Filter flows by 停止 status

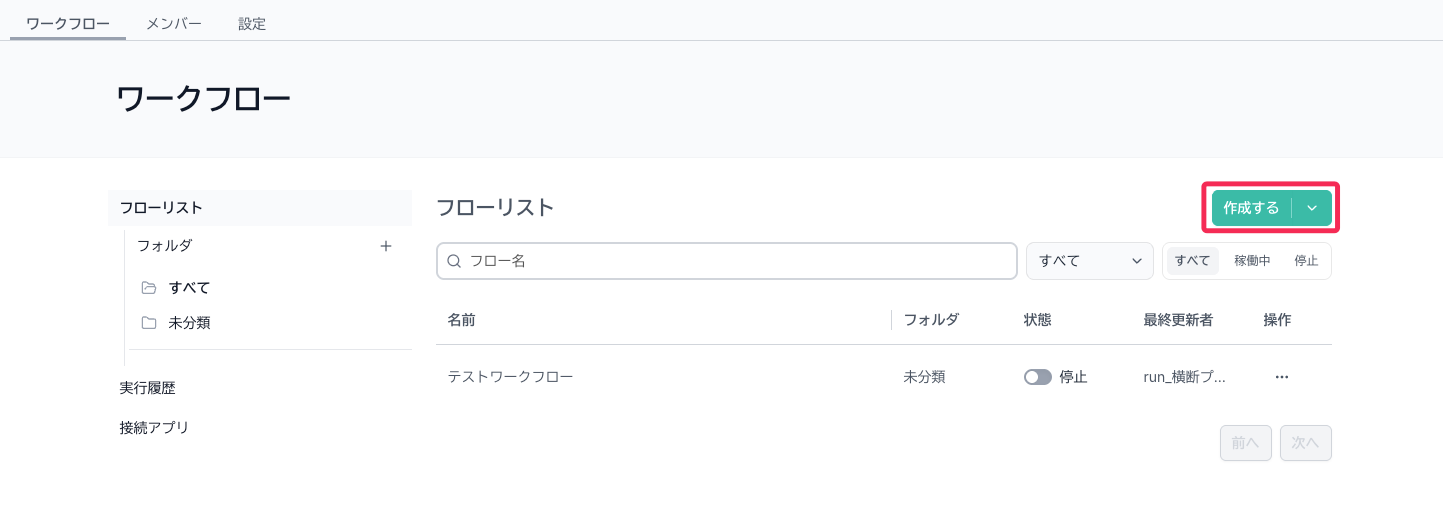click(1306, 261)
